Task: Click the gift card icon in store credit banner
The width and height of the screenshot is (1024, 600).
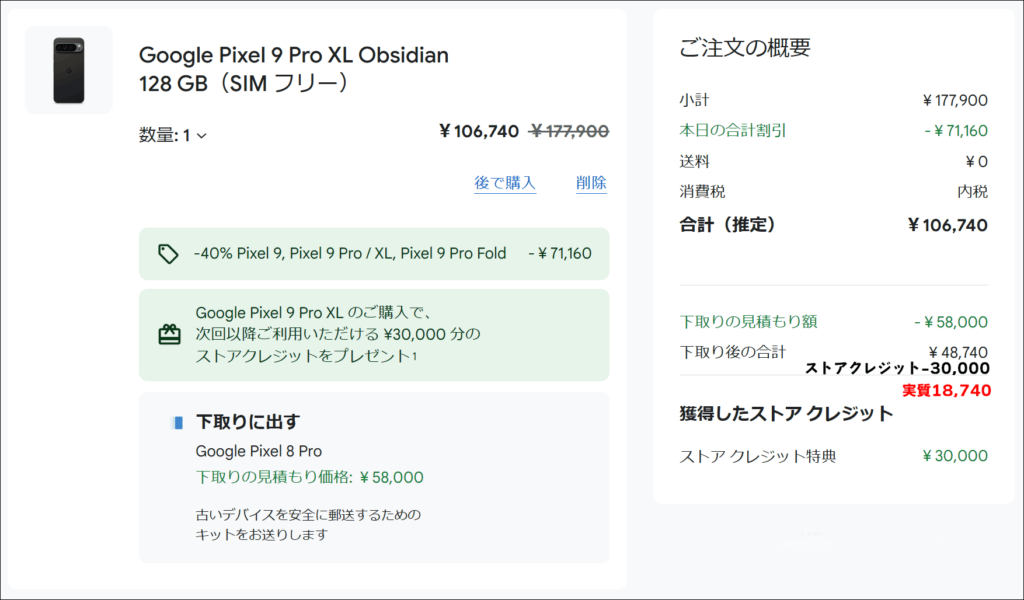Action: click(170, 334)
